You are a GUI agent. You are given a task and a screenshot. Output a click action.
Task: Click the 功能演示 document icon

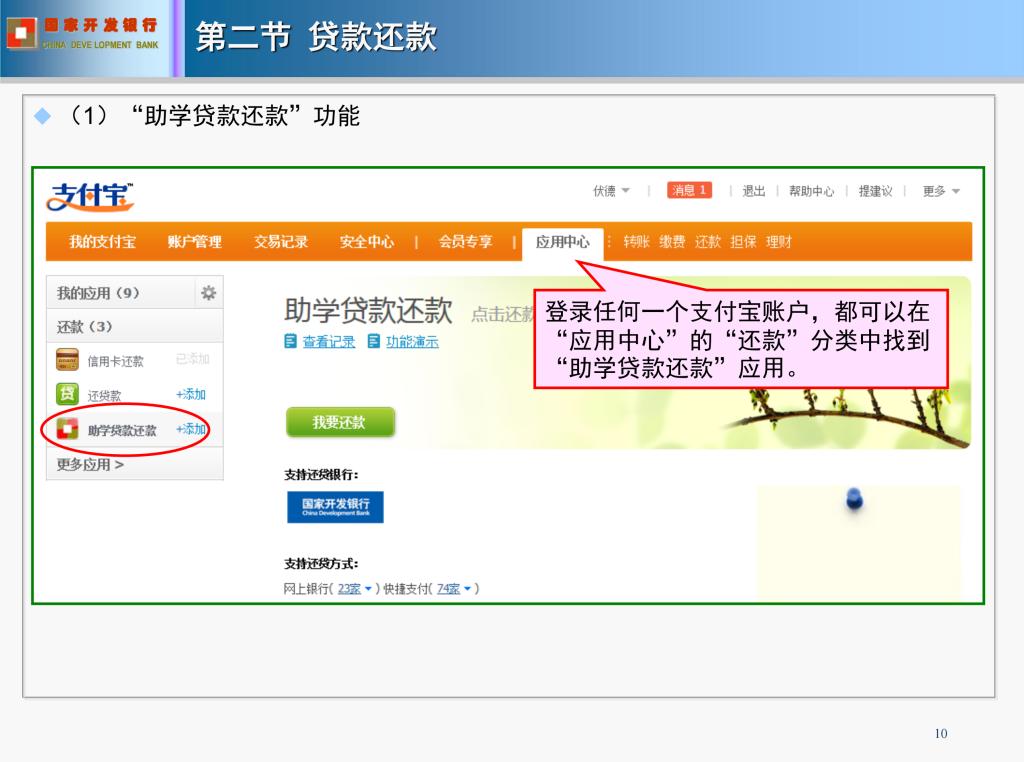coord(374,341)
